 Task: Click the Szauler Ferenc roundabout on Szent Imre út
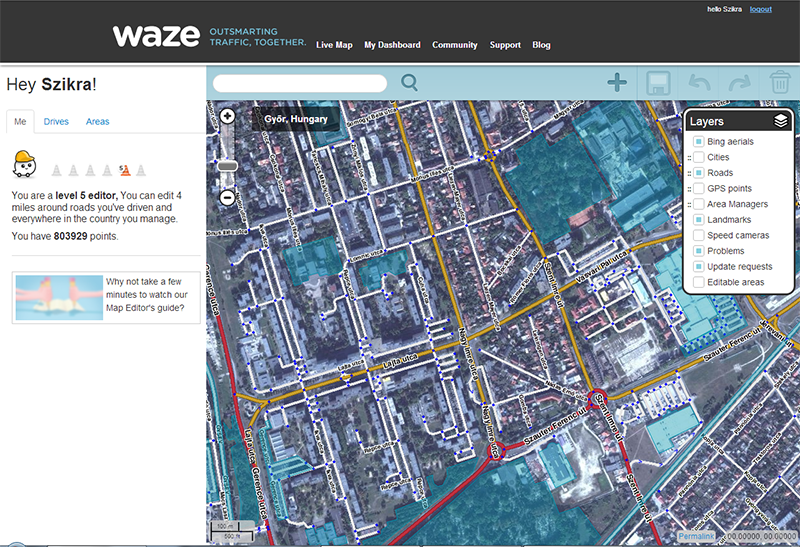pyautogui.click(x=596, y=398)
